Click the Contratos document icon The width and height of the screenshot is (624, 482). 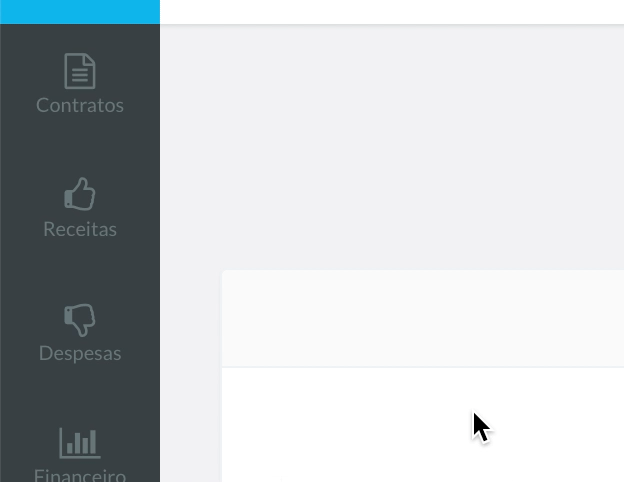80,71
